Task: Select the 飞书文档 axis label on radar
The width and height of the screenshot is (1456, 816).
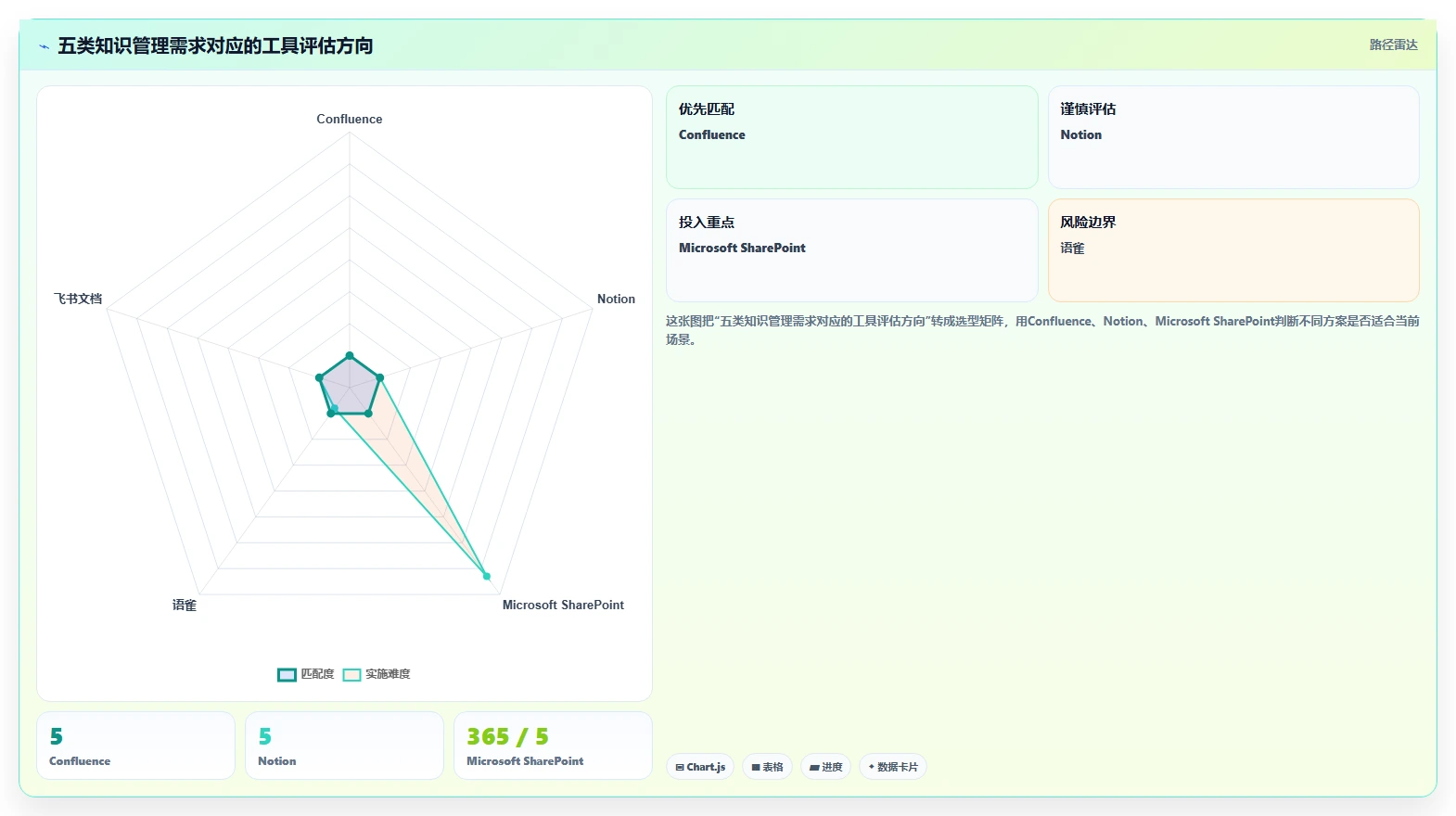Action: pyautogui.click(x=78, y=299)
